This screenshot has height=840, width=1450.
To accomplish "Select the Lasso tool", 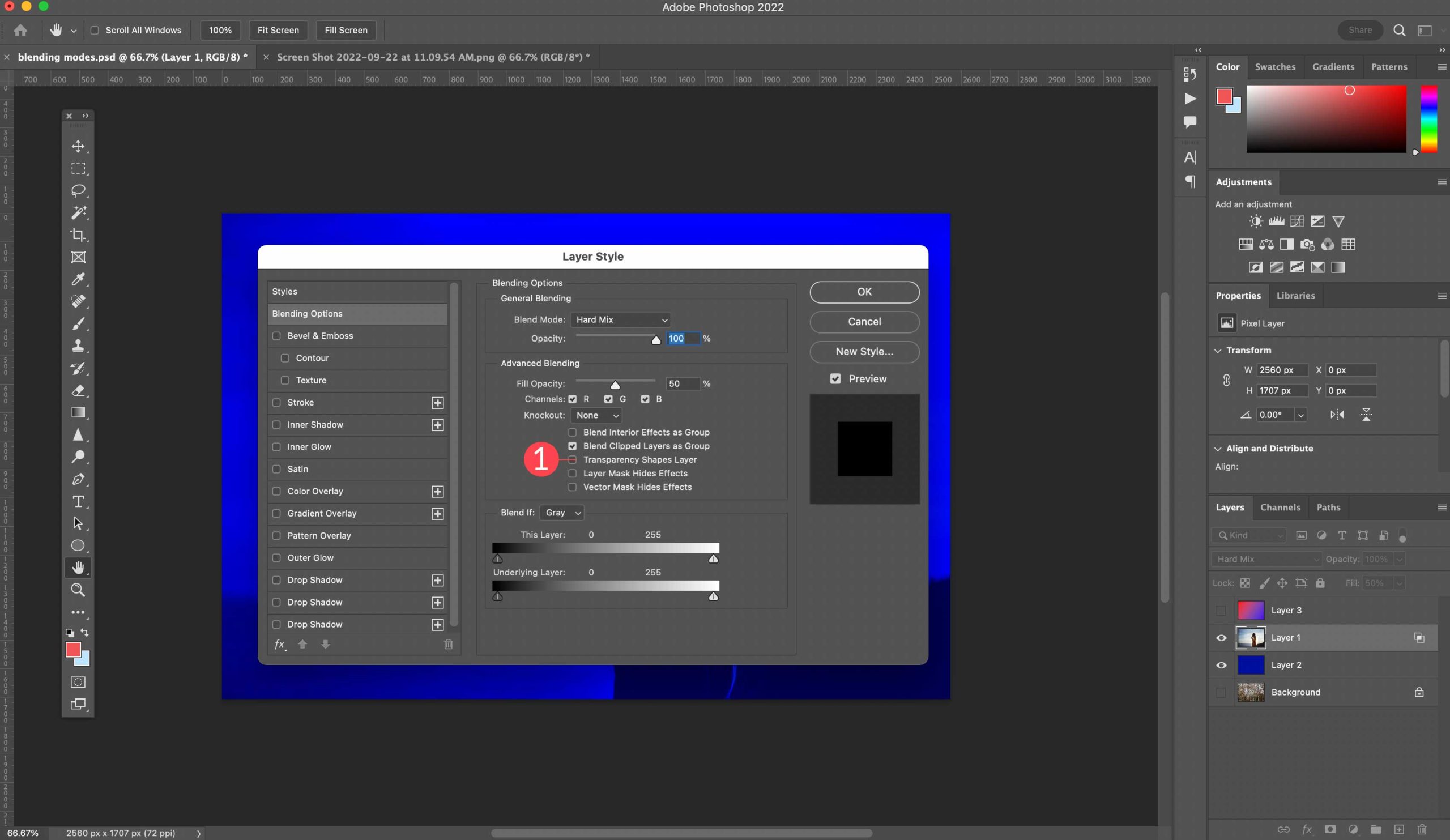I will click(x=78, y=190).
